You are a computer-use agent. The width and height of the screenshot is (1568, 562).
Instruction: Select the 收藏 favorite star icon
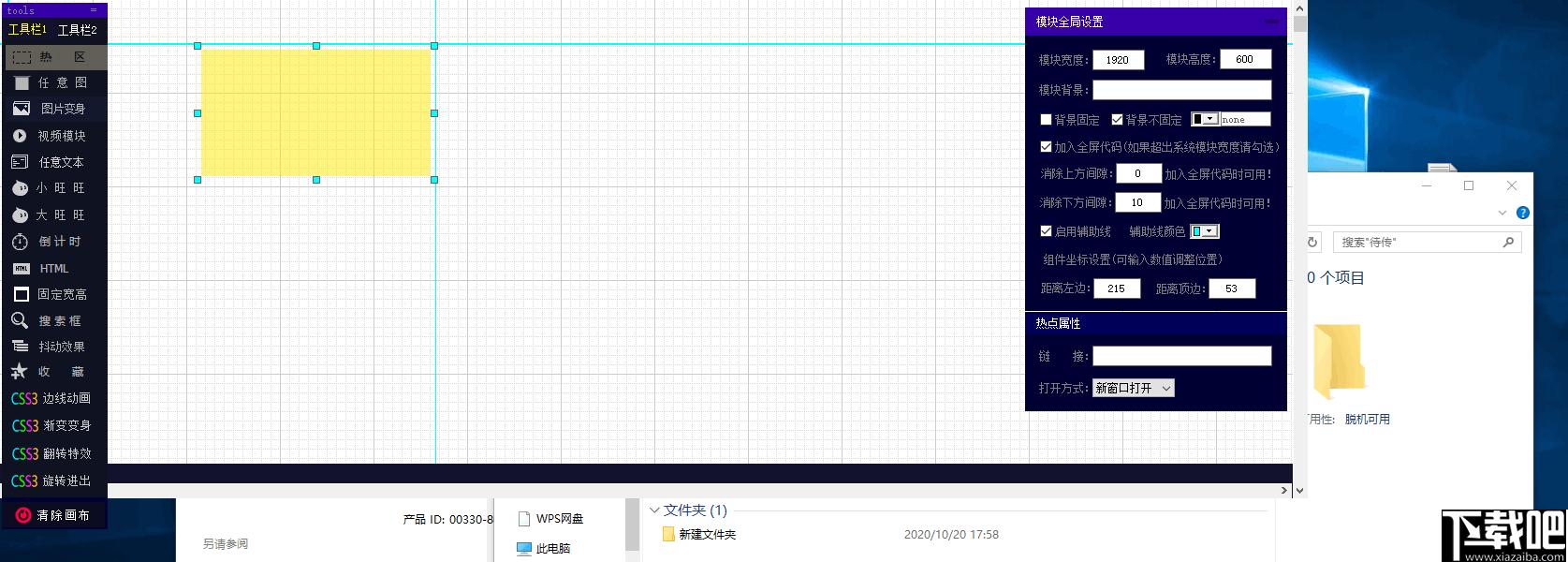coord(19,371)
